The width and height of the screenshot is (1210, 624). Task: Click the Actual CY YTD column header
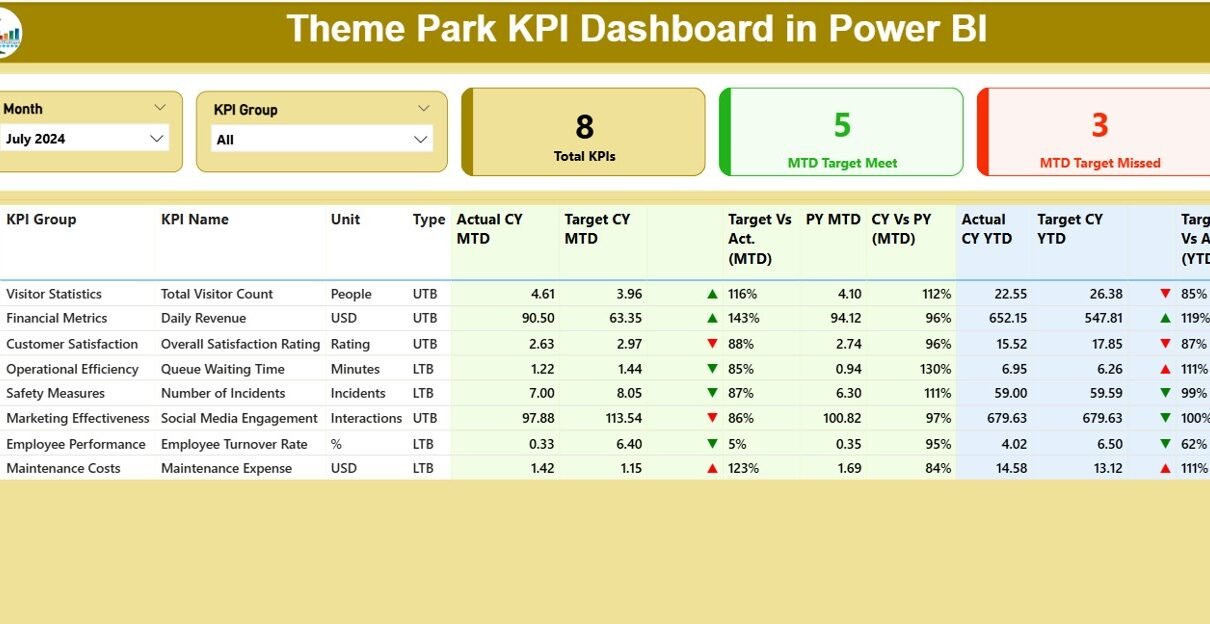click(x=987, y=229)
